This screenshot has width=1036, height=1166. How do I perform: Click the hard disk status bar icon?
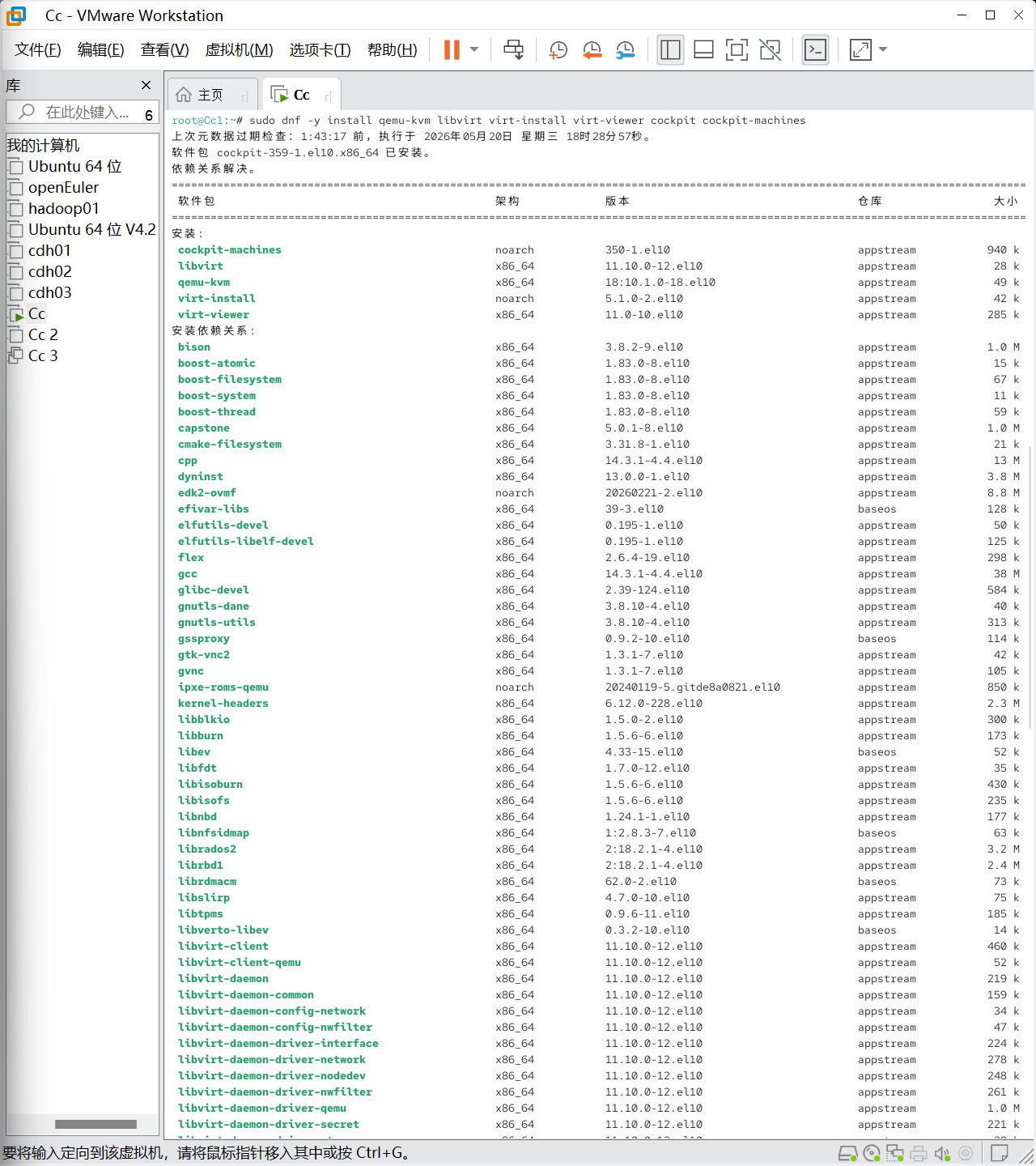coord(847,1154)
